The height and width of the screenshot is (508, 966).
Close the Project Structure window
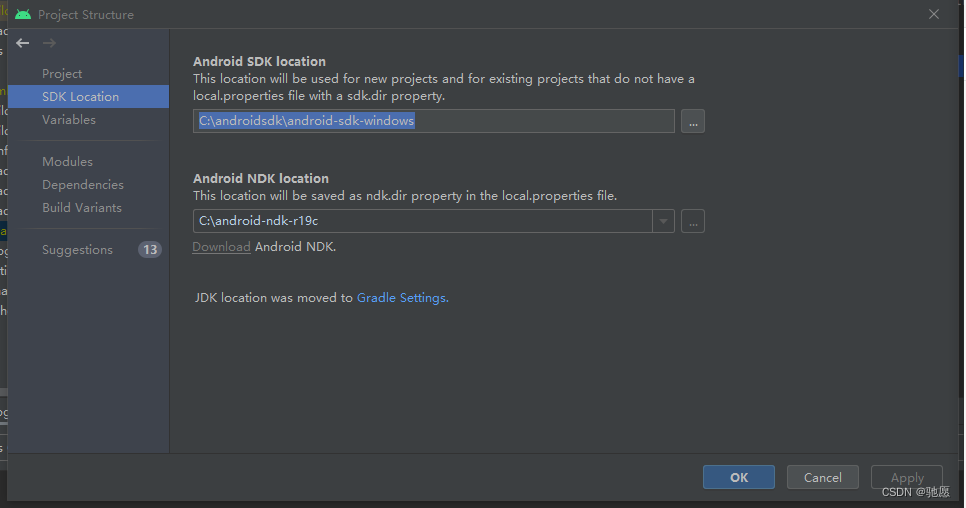[934, 14]
